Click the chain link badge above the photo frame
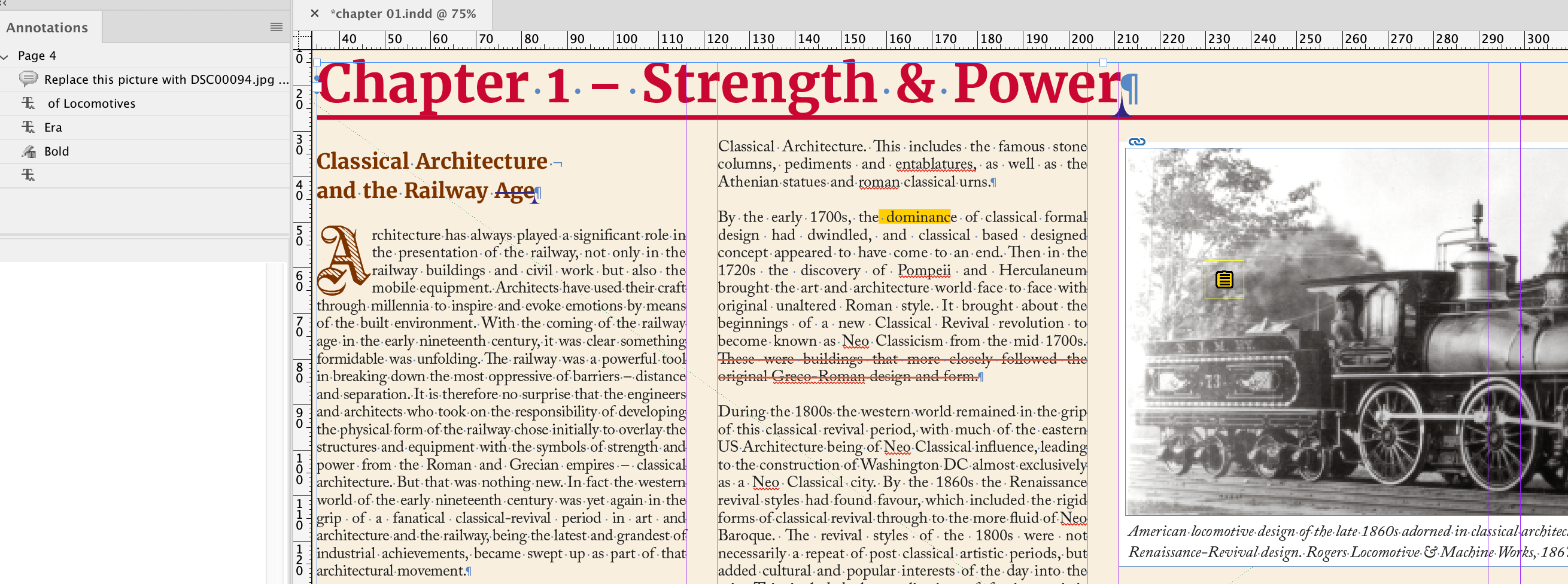 tap(1137, 142)
